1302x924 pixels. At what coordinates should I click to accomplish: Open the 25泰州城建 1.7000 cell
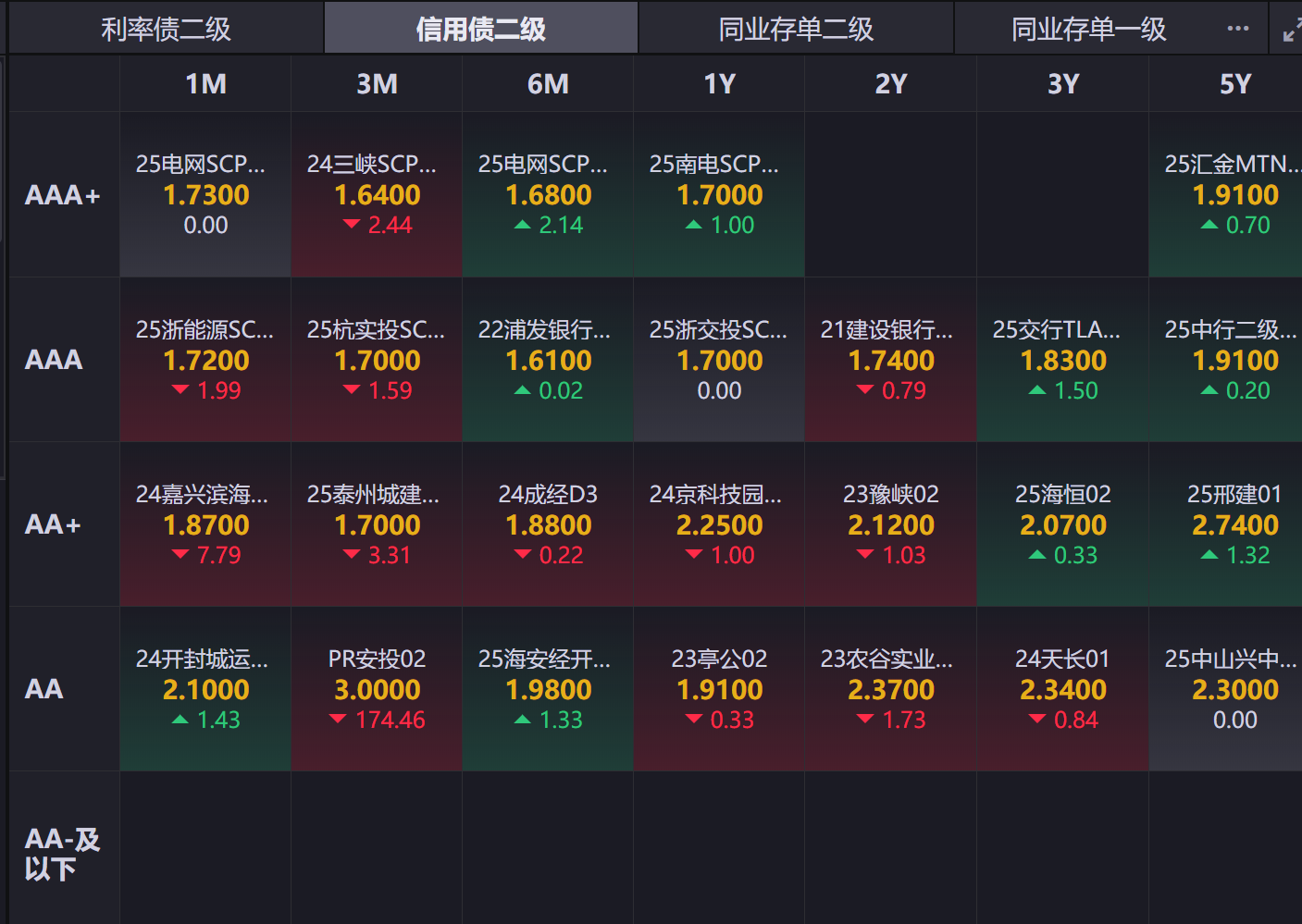pos(377,524)
